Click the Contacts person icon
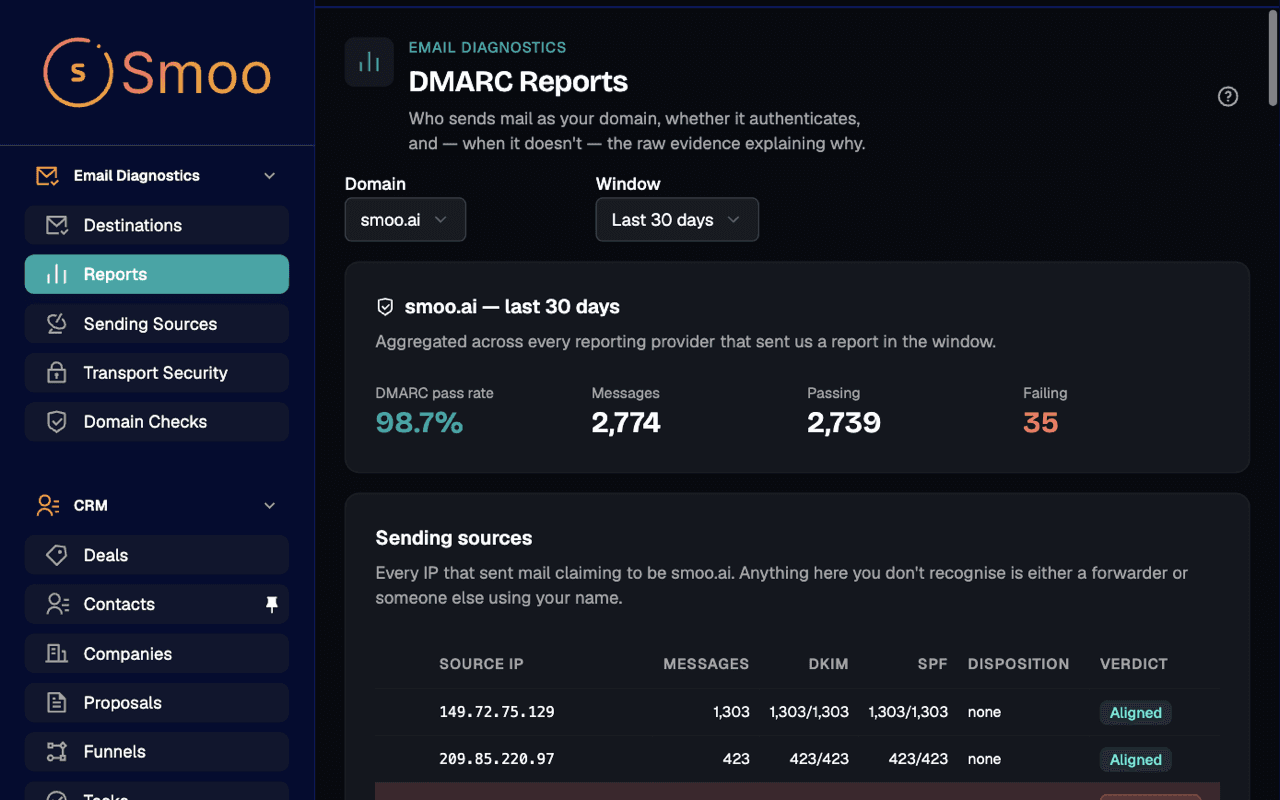 tap(57, 604)
